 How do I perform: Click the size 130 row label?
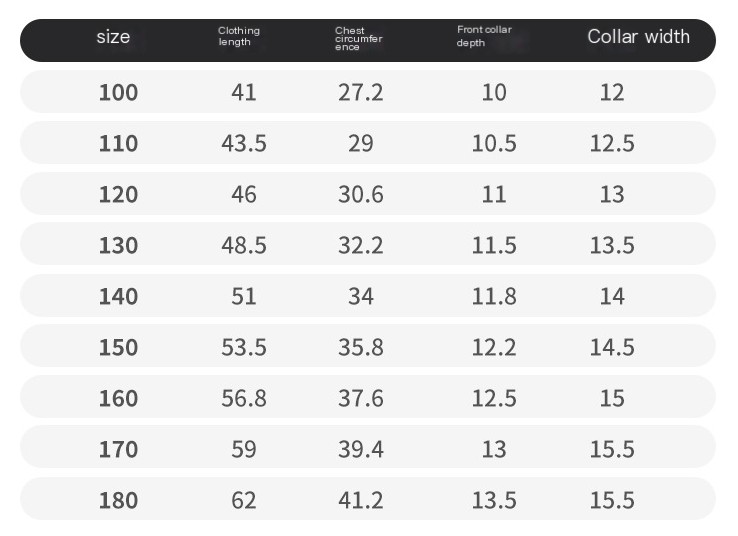click(x=118, y=245)
